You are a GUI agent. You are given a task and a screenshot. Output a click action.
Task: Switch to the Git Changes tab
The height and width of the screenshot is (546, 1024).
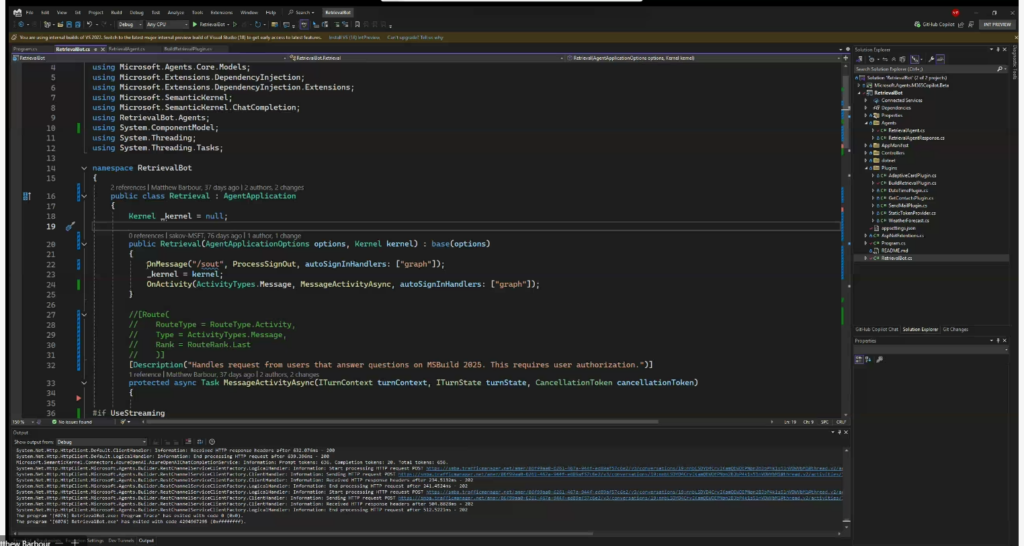click(x=955, y=329)
